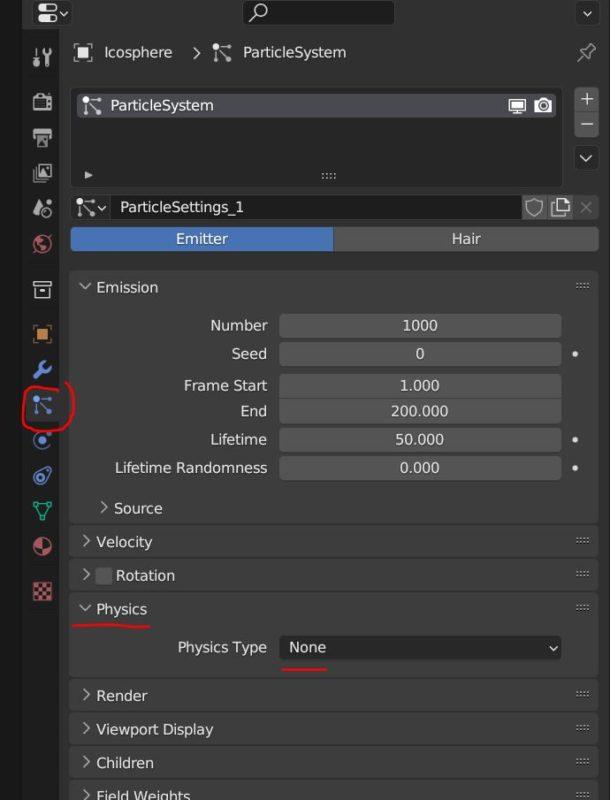Open the View Layer properties tab
610x800 pixels.
42,172
